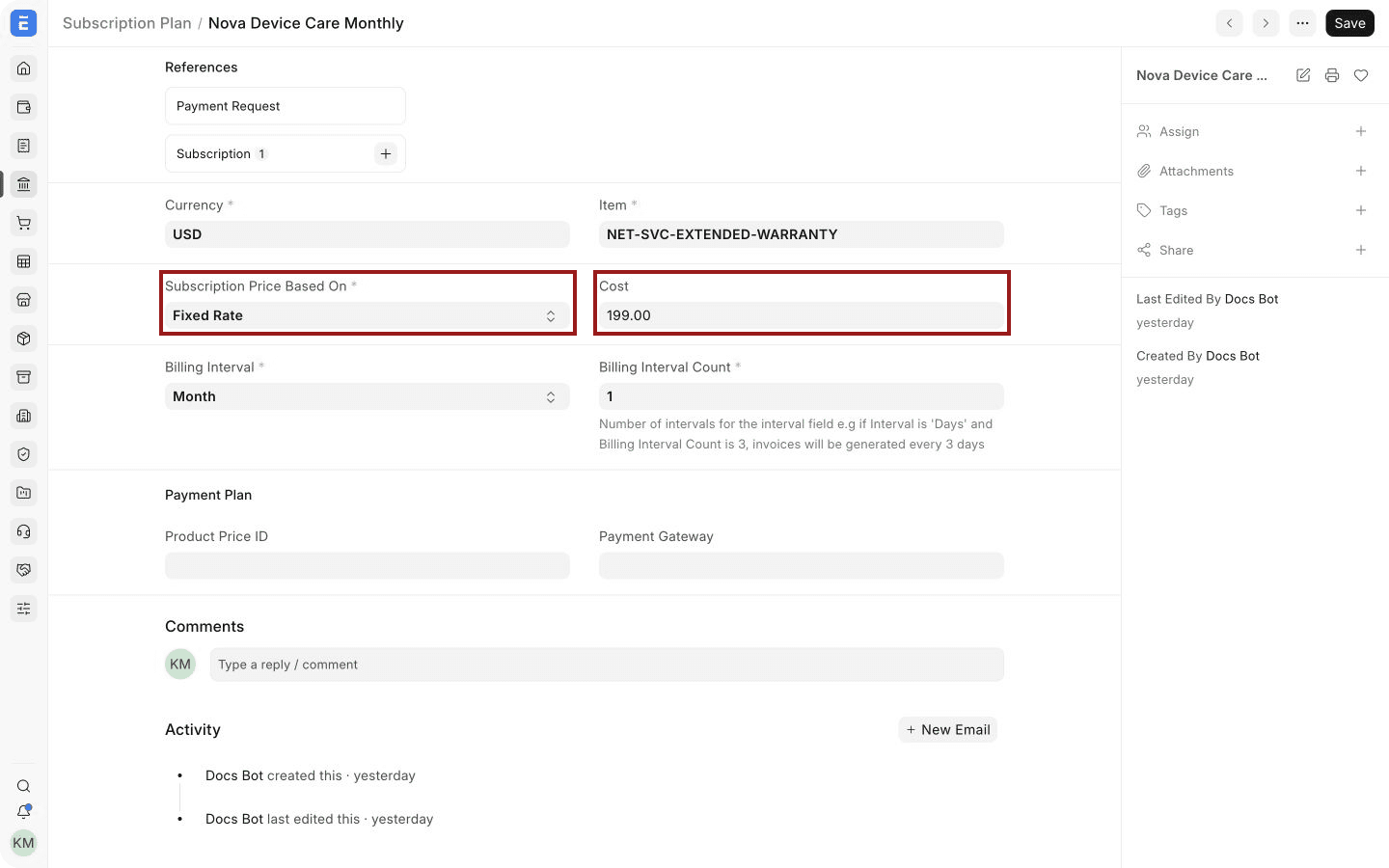The height and width of the screenshot is (868, 1389).
Task: Open the archive box sidebar icon
Action: [x=24, y=377]
